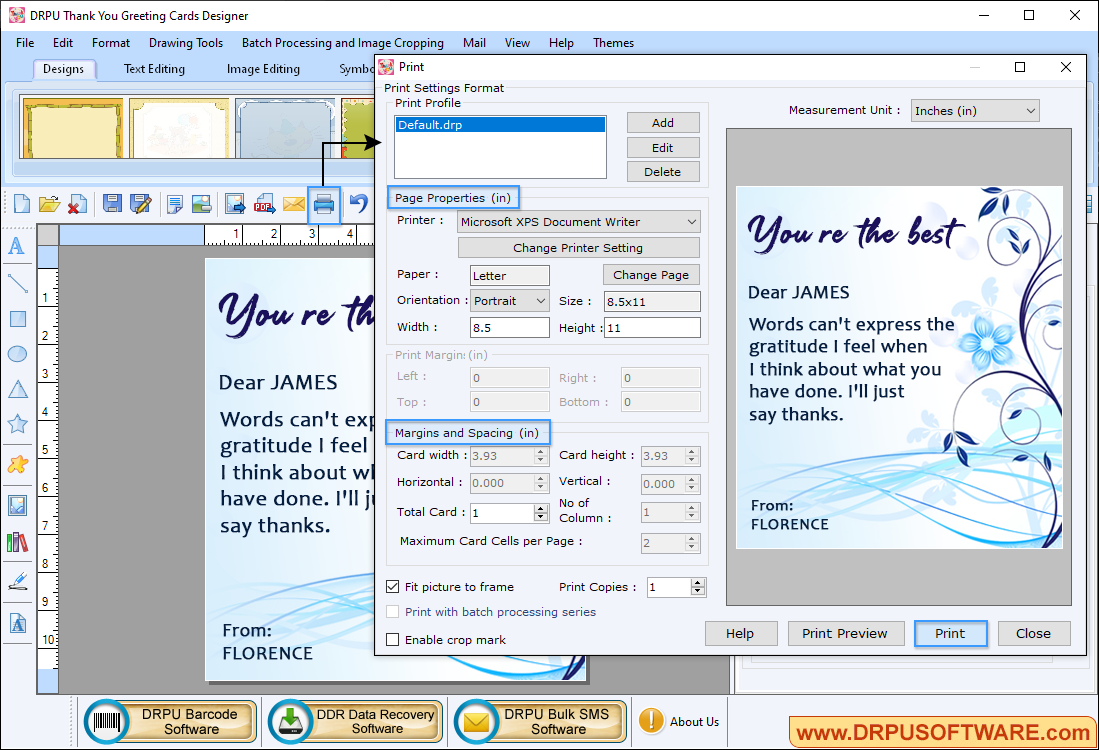Select the Text tool in left sidebar
1099x750 pixels.
[17, 246]
